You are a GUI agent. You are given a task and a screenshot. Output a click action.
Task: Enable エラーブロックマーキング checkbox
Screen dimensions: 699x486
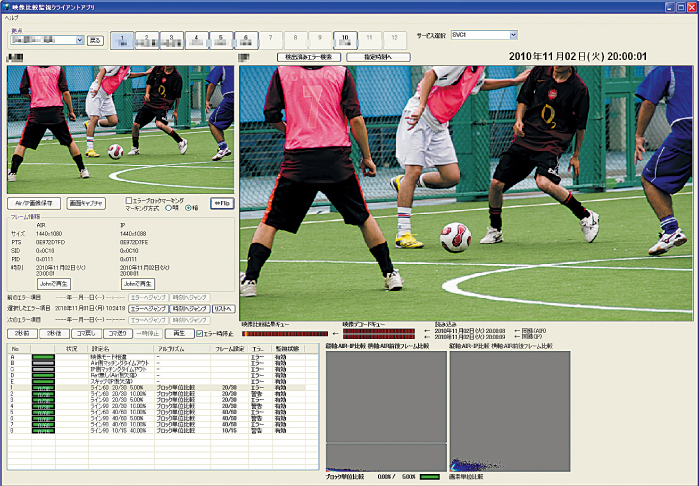click(128, 199)
